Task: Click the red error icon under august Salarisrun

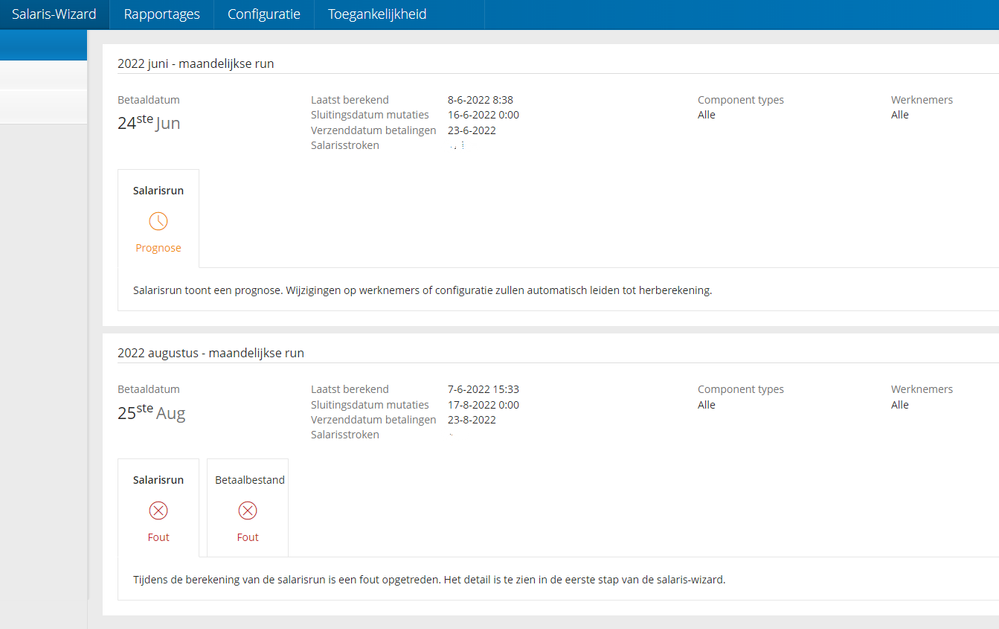Action: click(x=158, y=510)
